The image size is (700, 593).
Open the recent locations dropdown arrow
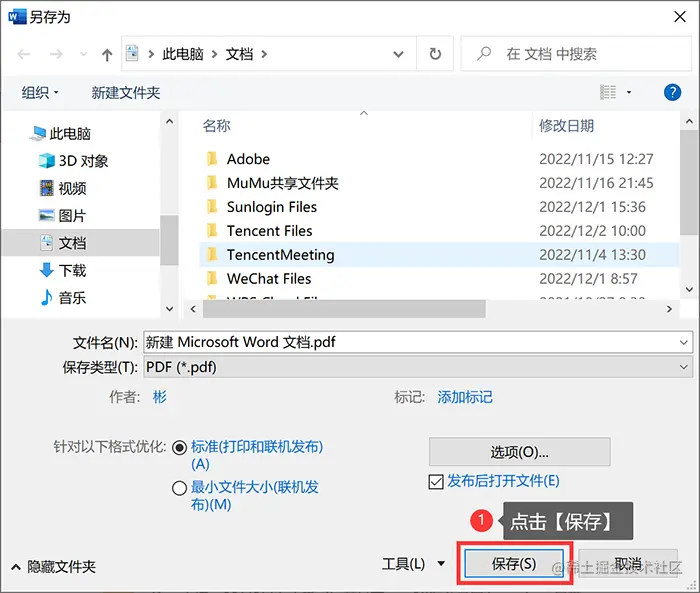(83, 54)
